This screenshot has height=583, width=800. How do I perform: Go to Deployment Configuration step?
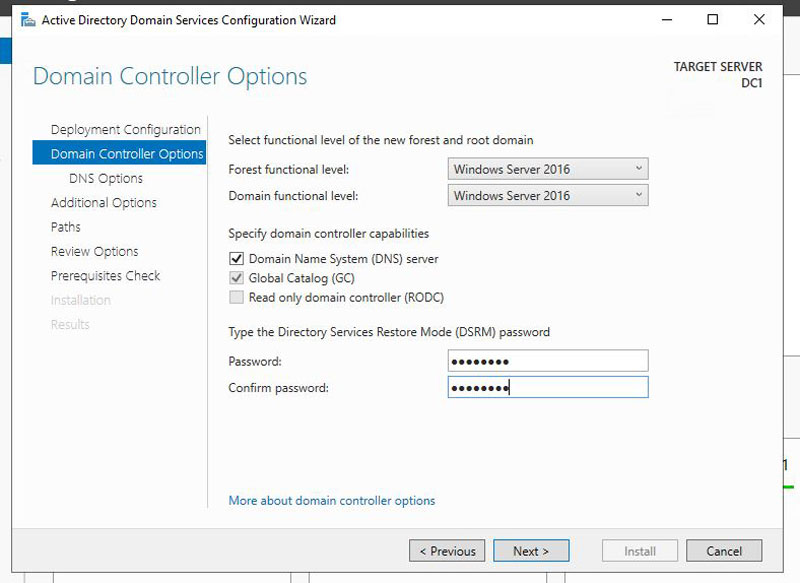(126, 130)
